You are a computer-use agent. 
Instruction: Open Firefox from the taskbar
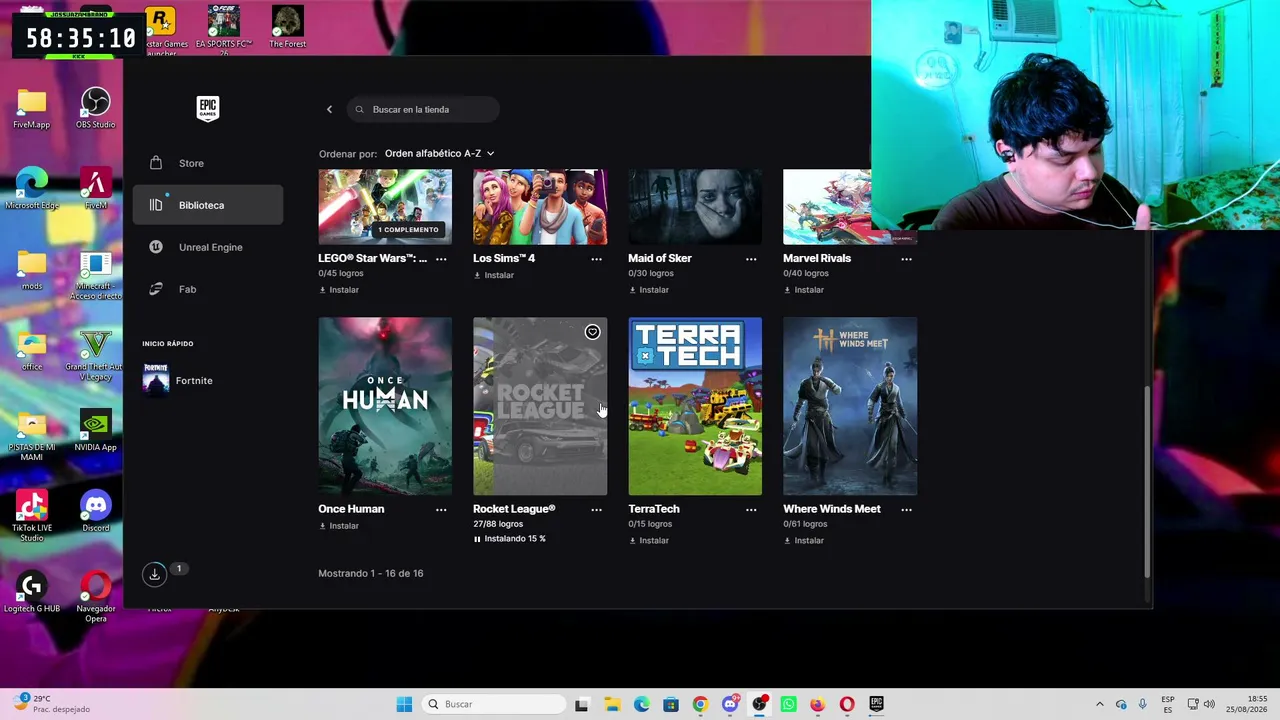[x=818, y=704]
